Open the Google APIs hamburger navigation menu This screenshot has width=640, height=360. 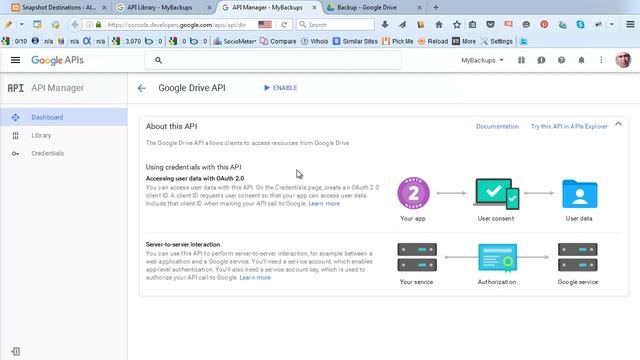16,60
